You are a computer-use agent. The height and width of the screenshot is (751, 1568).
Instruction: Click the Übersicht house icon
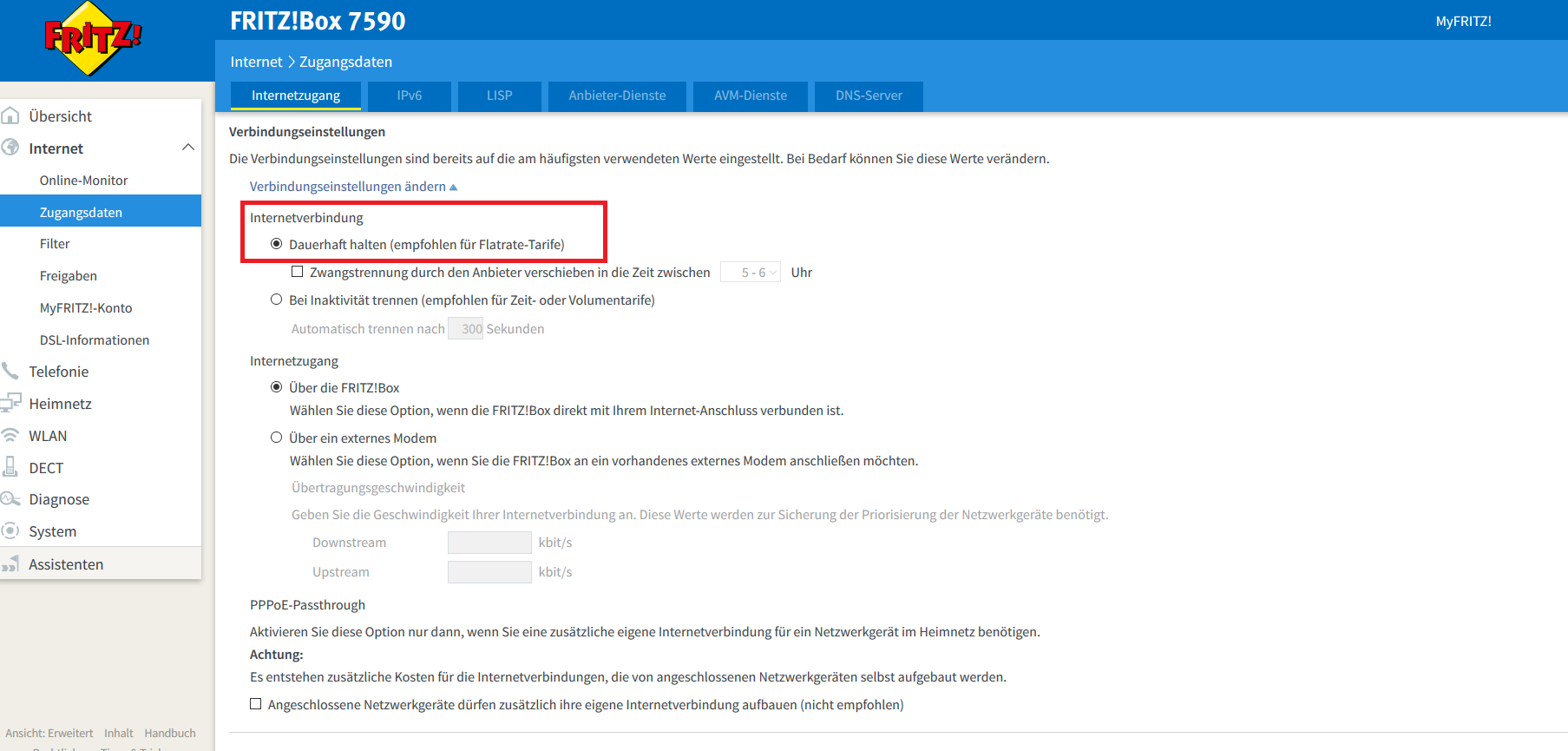pos(10,115)
